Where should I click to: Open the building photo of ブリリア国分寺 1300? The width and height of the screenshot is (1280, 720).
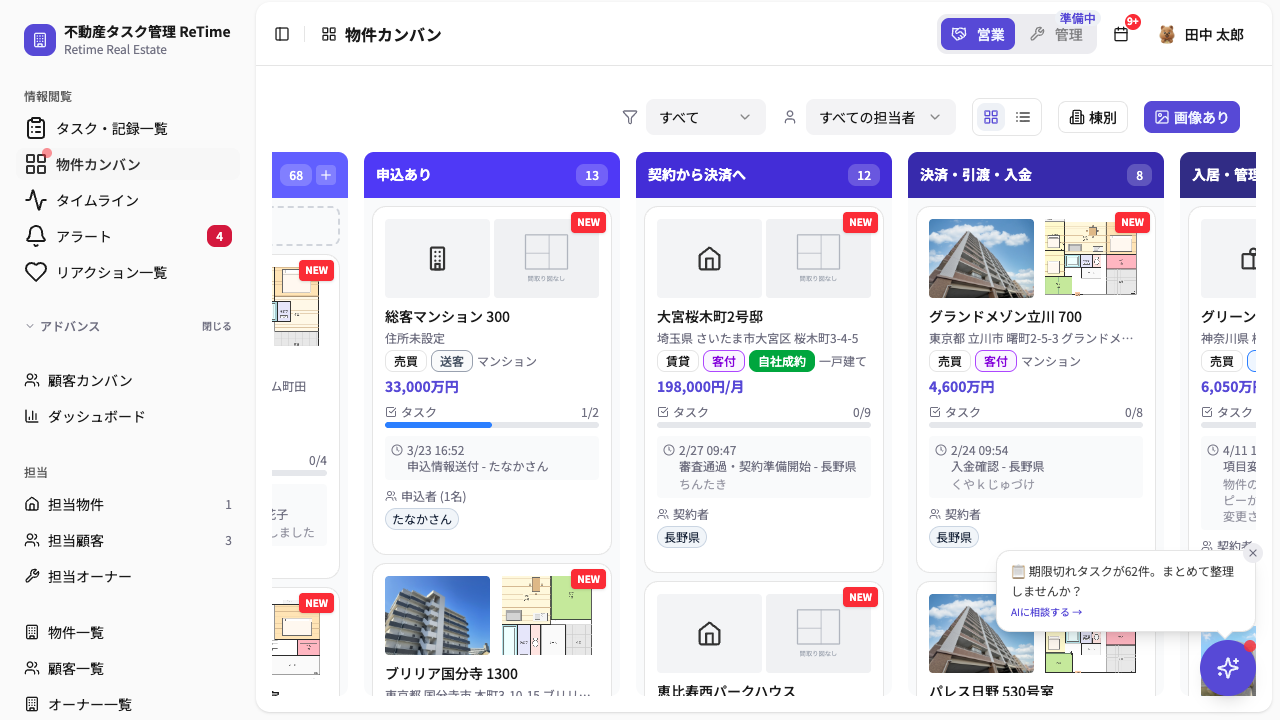tap(437, 615)
